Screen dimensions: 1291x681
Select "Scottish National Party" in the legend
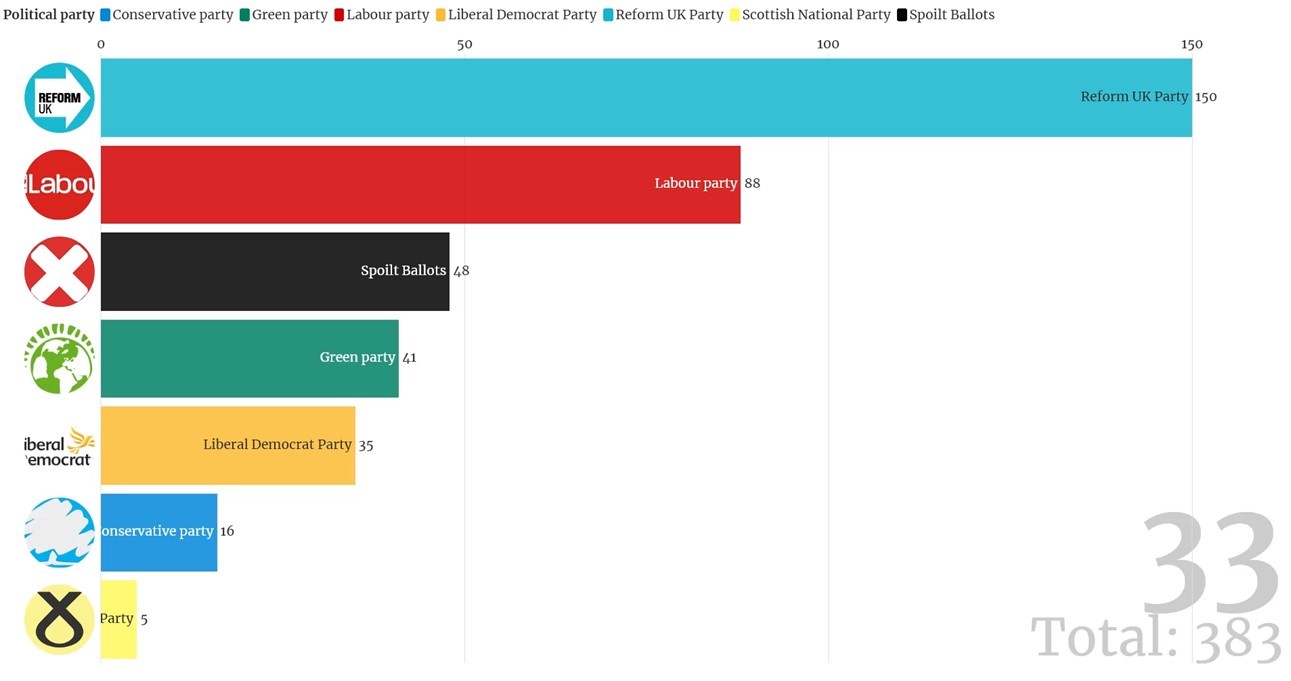pos(816,15)
